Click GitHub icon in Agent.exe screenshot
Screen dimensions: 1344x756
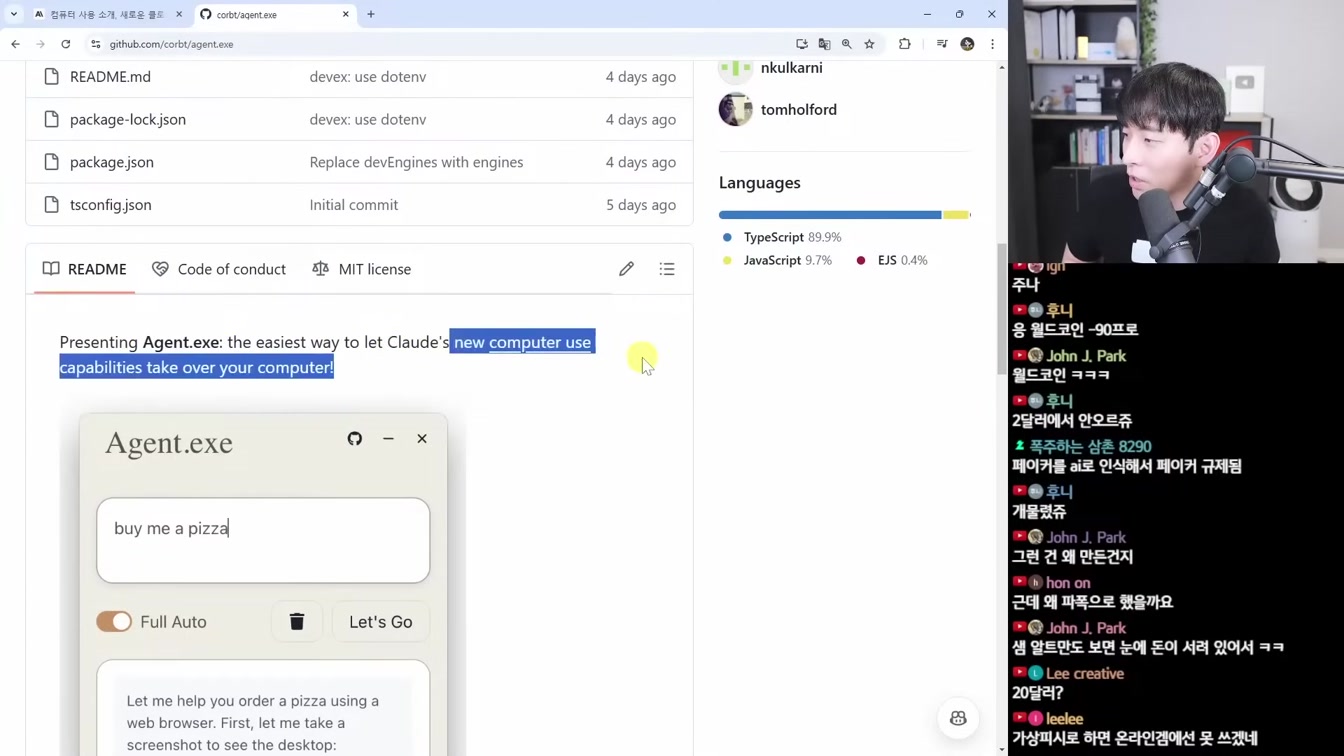click(x=355, y=439)
